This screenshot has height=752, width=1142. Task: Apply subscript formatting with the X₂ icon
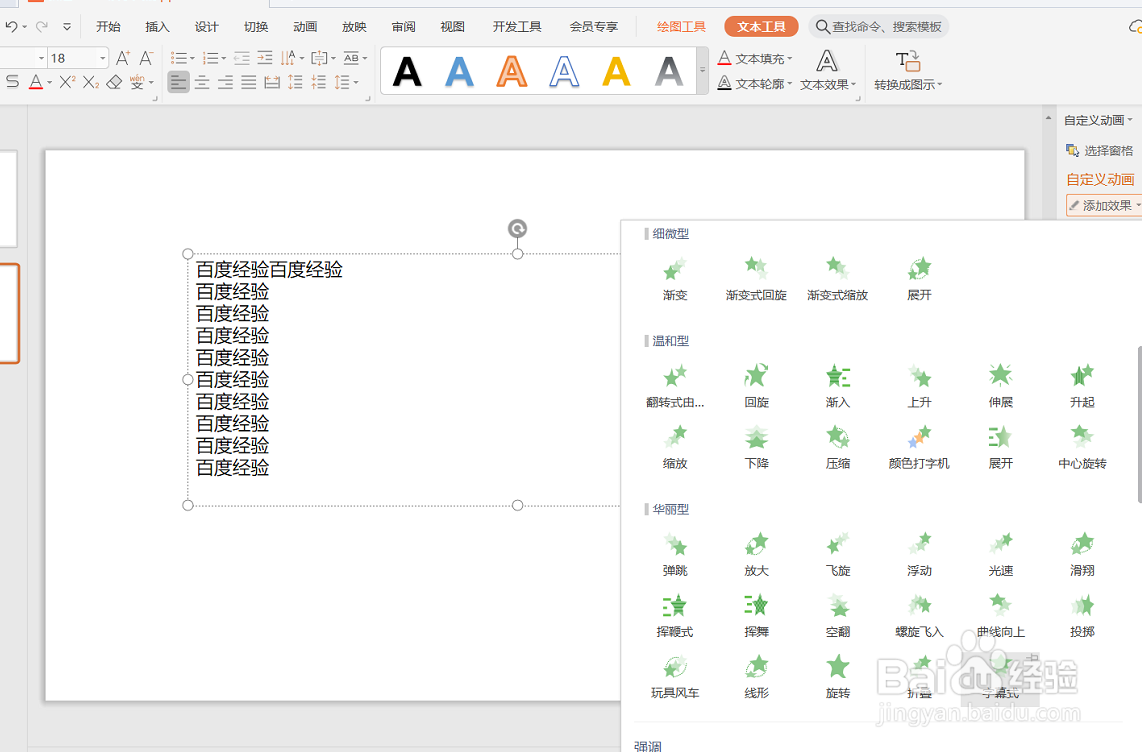click(x=90, y=82)
